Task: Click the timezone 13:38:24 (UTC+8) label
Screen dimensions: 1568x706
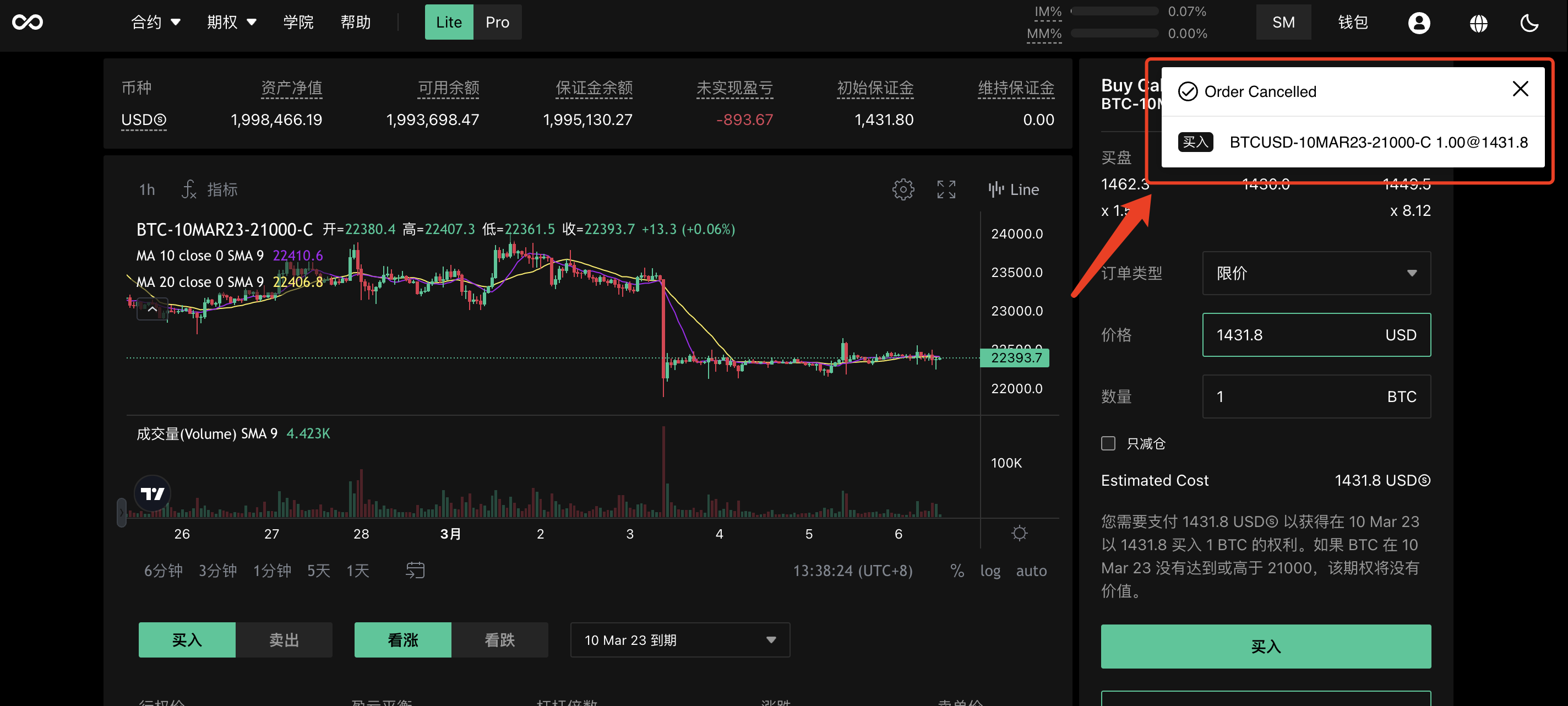Action: point(852,571)
